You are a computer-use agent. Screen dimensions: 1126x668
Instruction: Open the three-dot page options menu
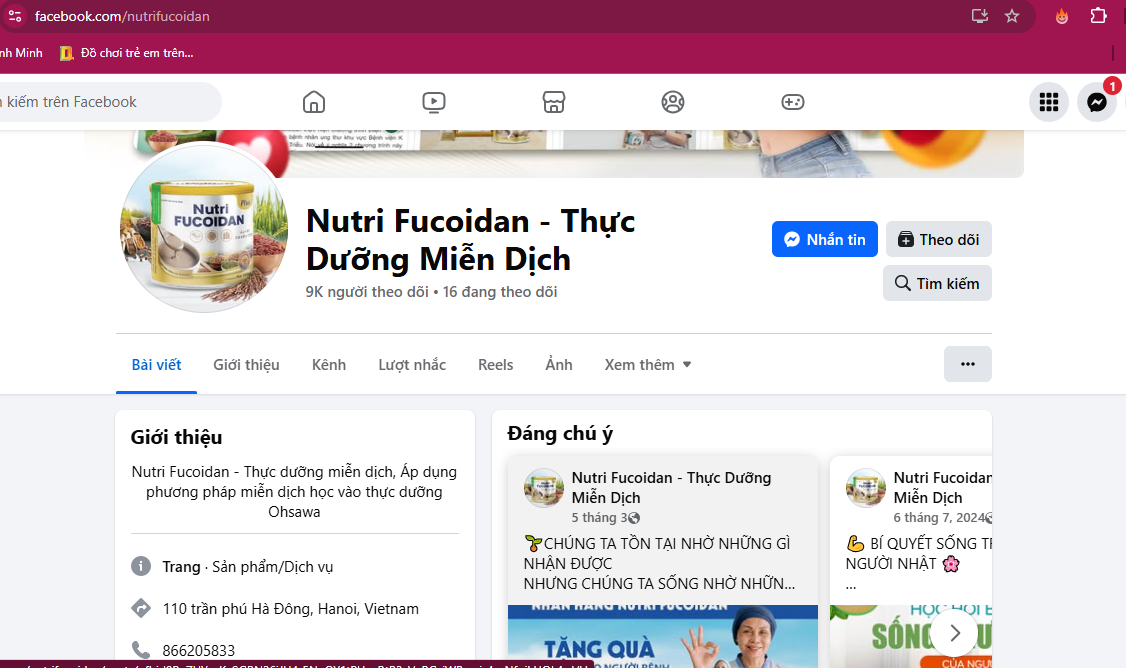[x=967, y=364]
